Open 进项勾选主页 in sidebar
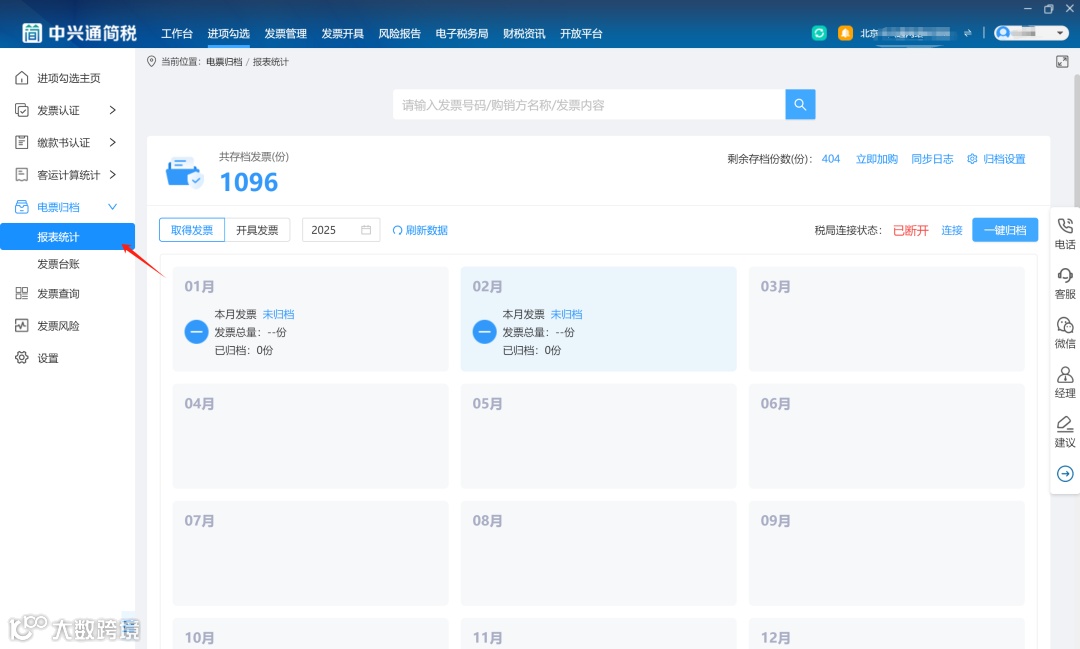1080x649 pixels. coord(68,78)
